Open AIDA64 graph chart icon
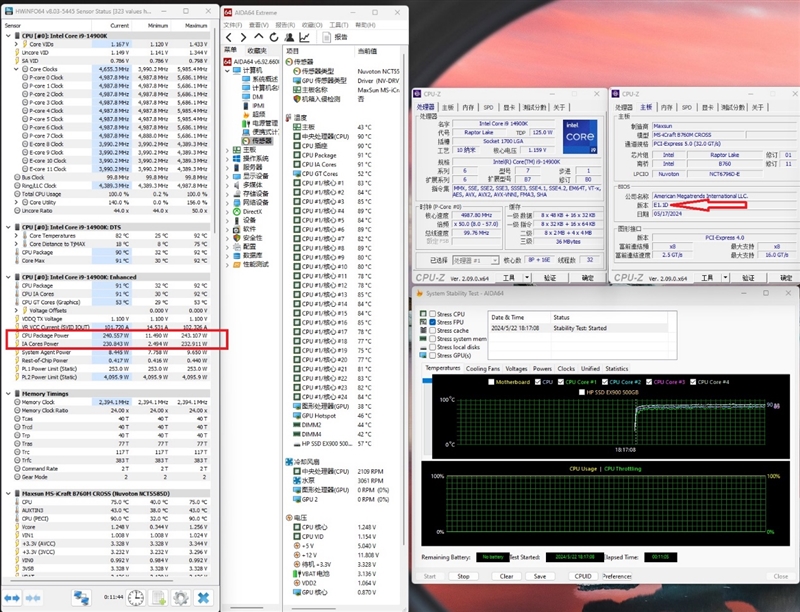 tap(304, 37)
